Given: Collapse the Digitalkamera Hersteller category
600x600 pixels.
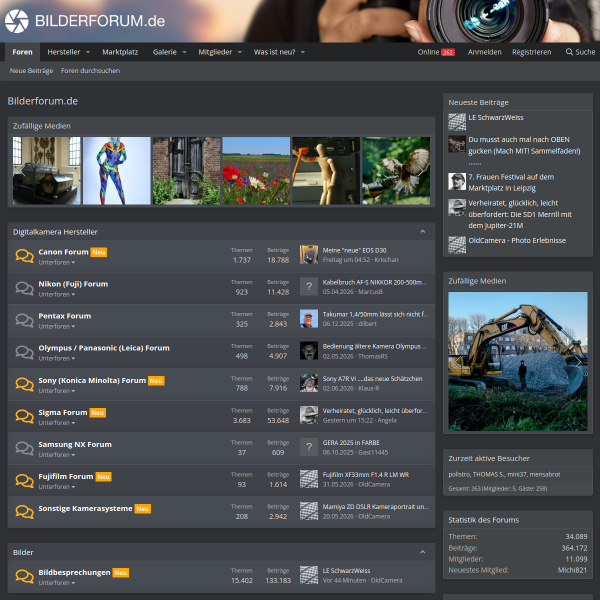Looking at the screenshot, I should tap(422, 232).
